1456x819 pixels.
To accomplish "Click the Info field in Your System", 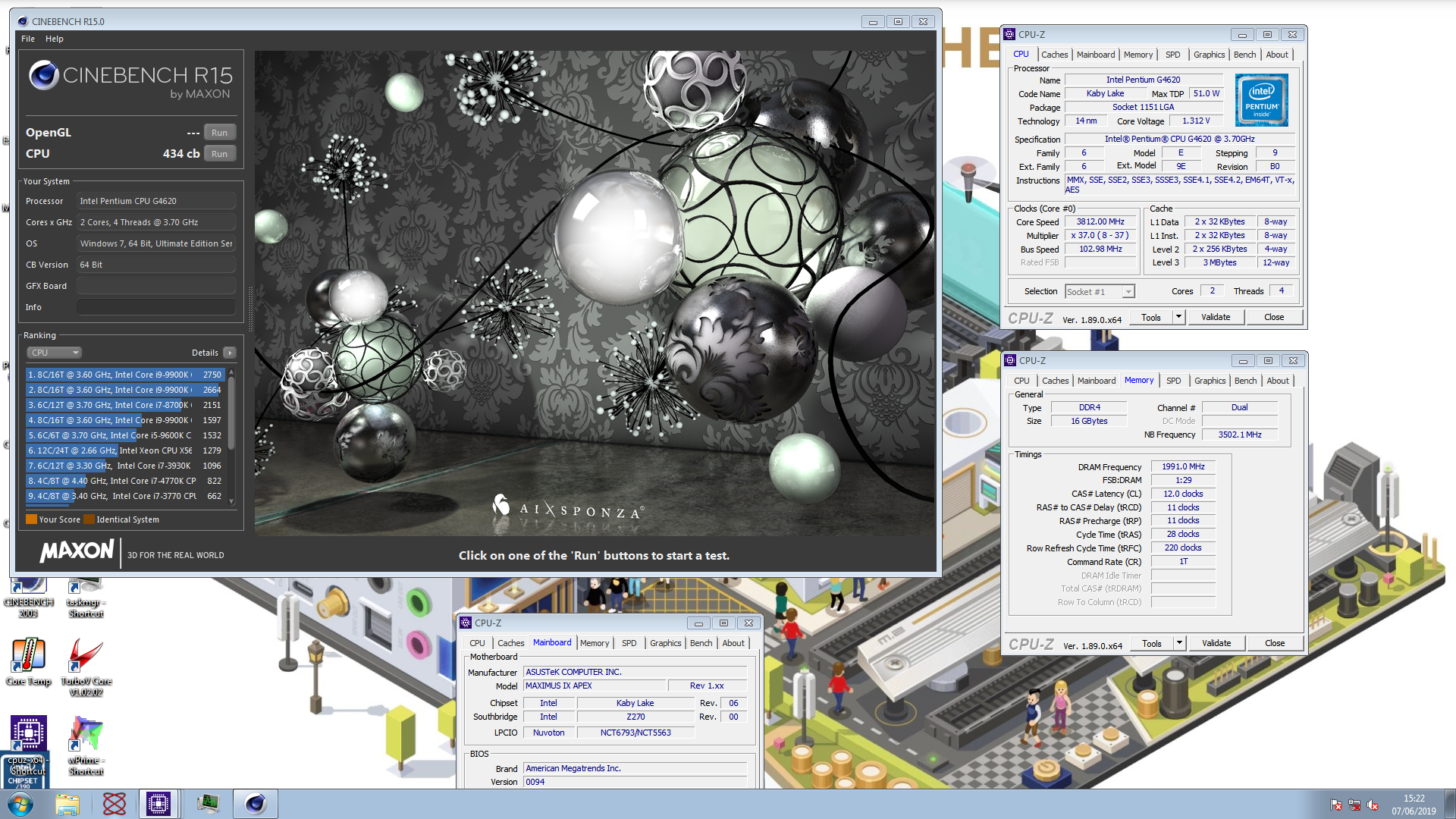I will point(155,307).
